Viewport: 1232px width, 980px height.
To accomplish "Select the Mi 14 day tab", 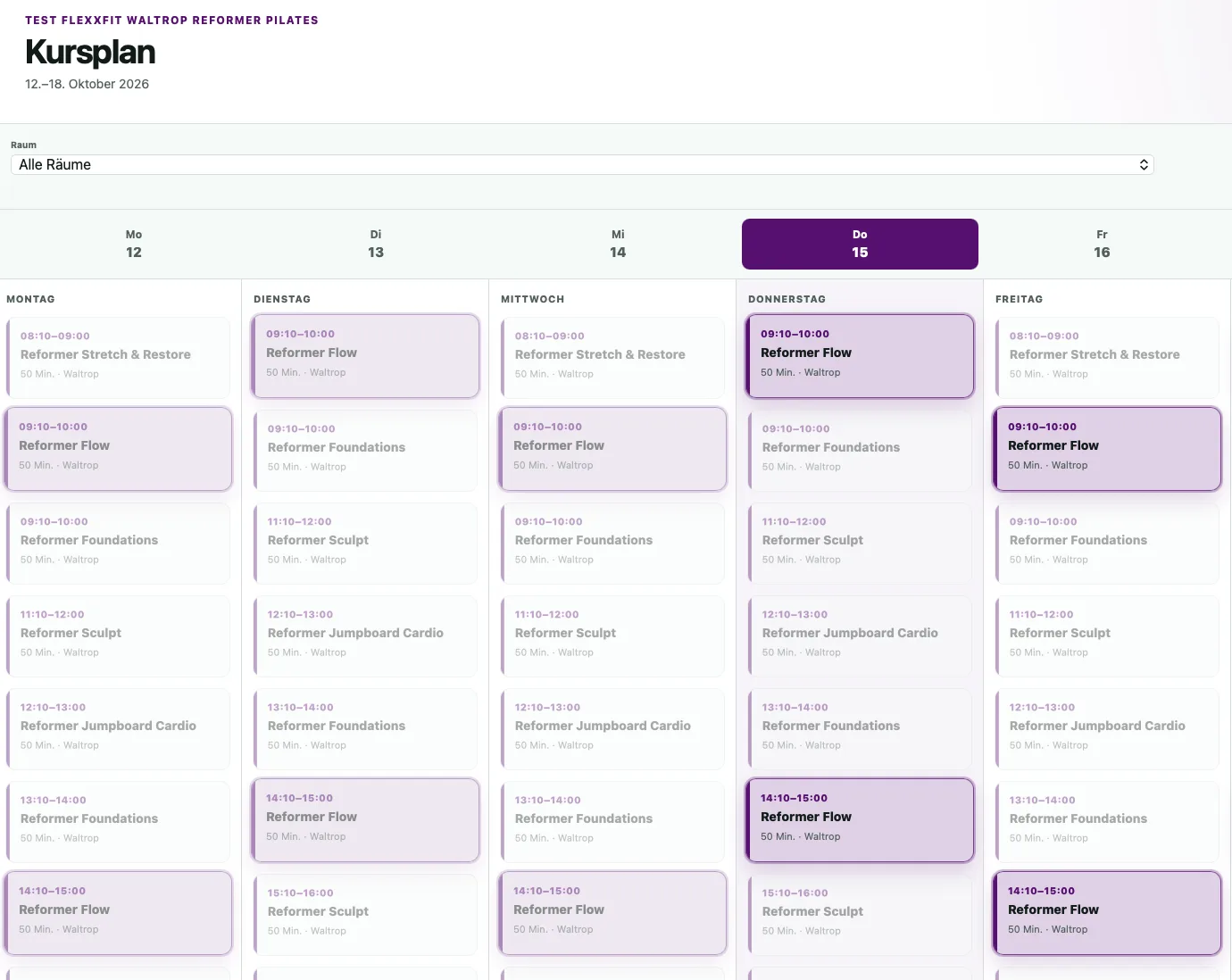I will [x=618, y=244].
